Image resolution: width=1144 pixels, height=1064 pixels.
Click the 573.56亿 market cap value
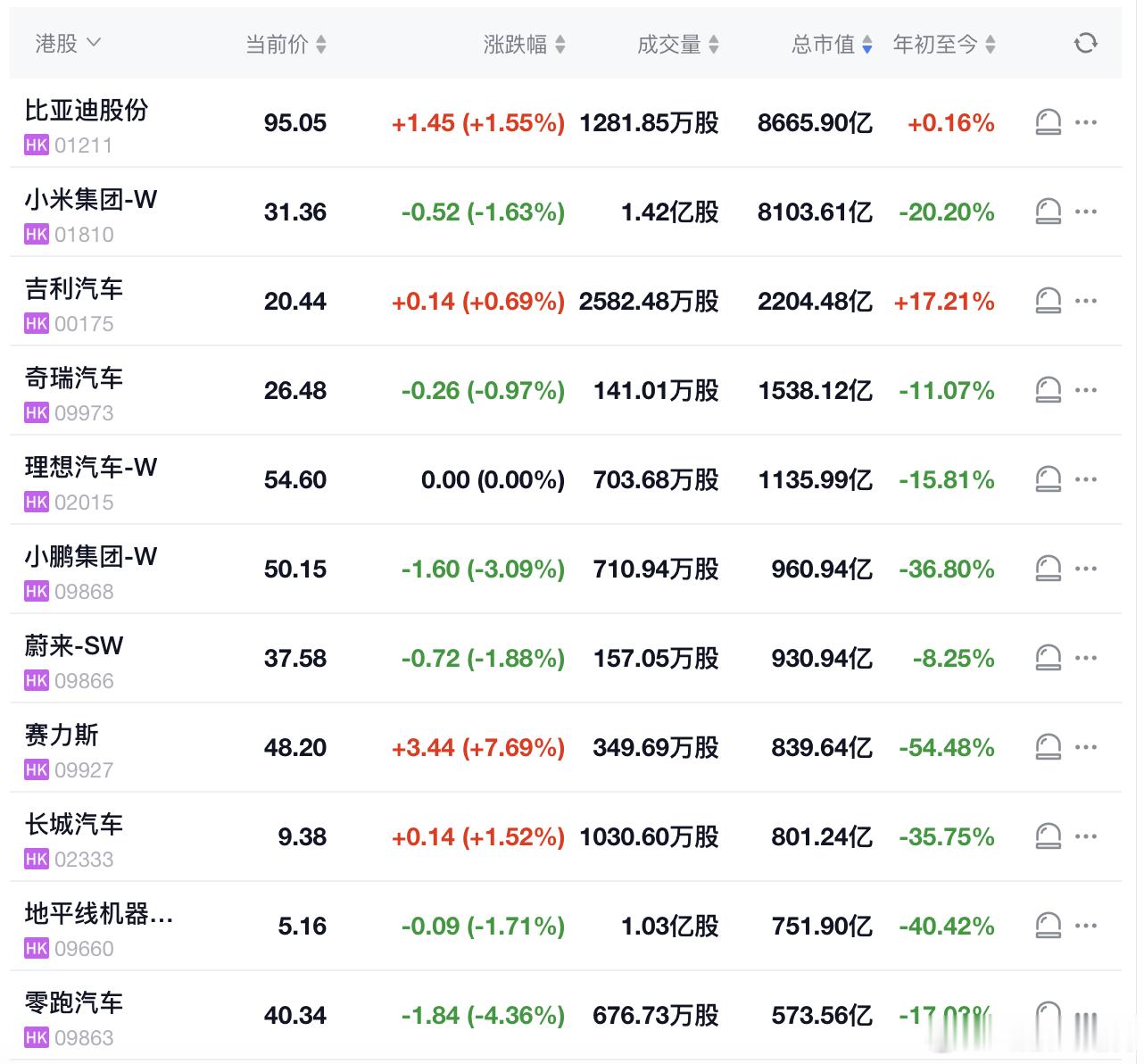822,1015
